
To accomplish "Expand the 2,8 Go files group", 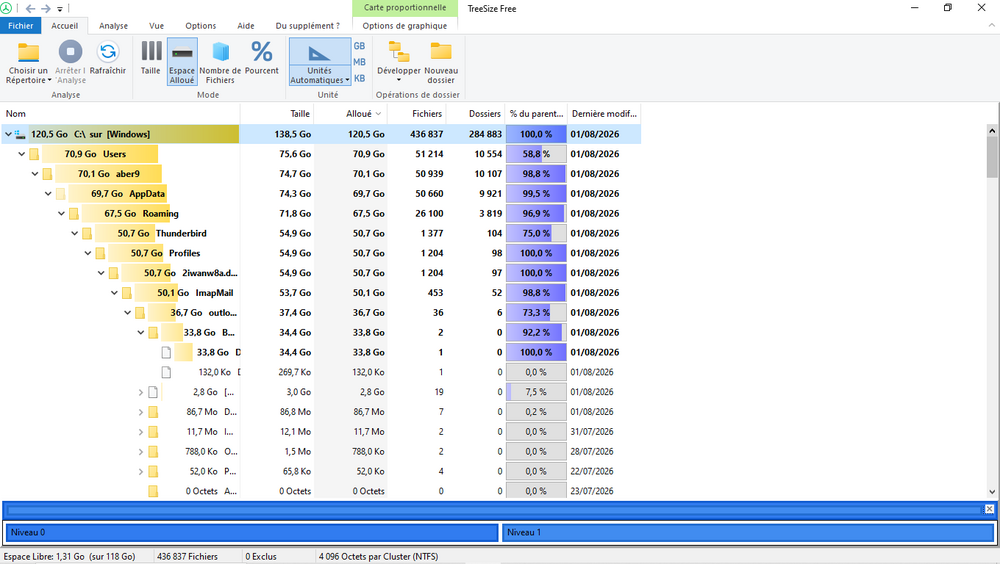I will coord(141,392).
